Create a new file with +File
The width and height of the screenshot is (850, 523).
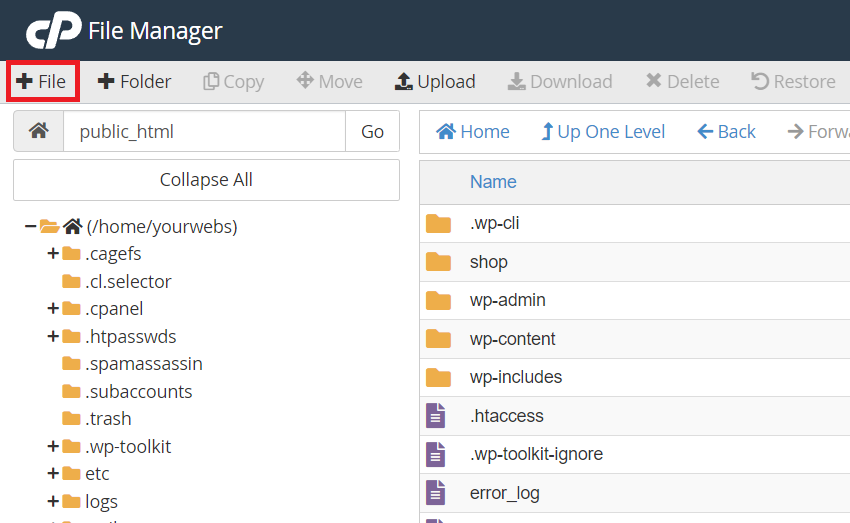(x=42, y=82)
